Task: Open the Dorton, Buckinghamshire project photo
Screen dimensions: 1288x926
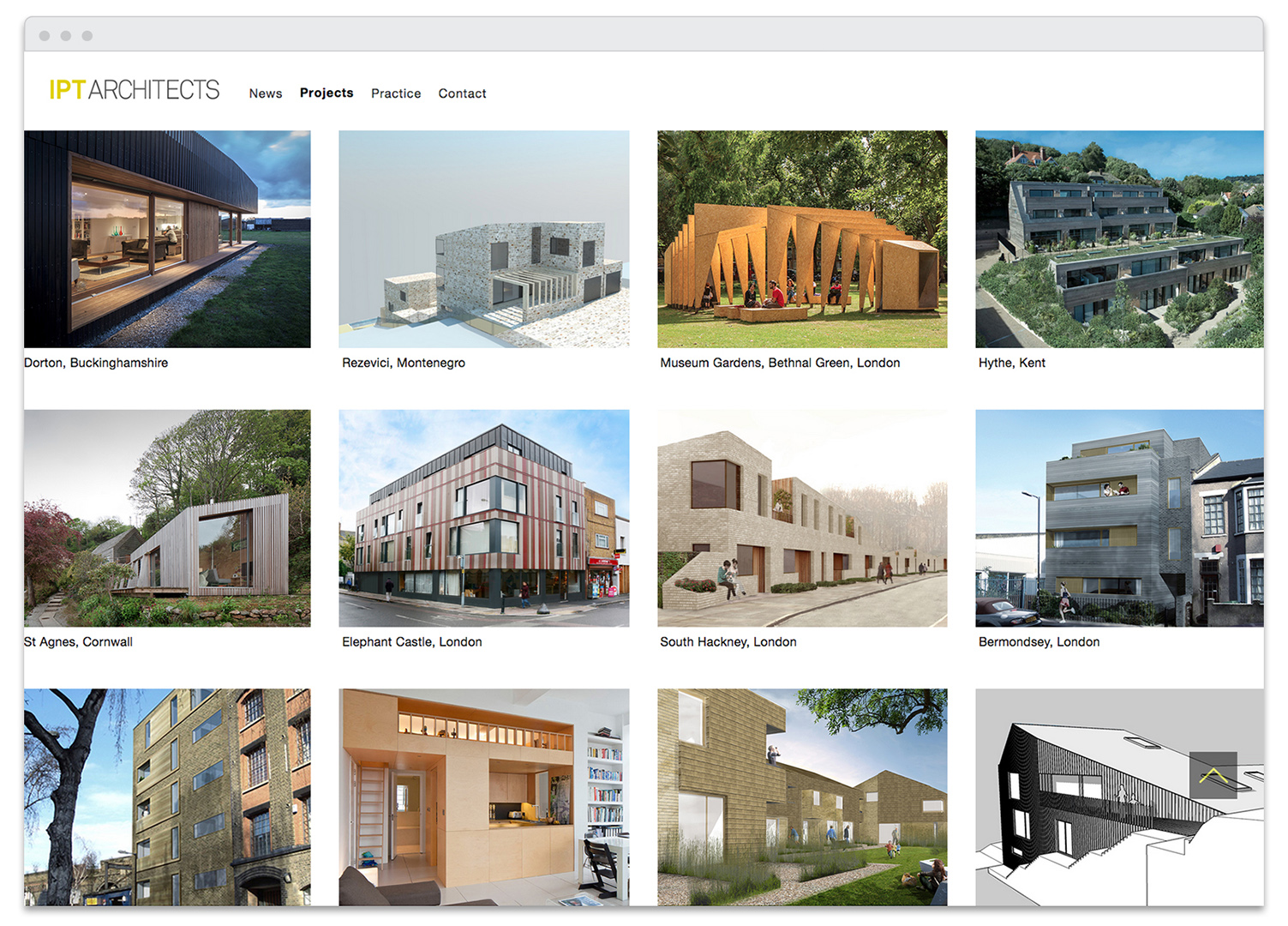Action: tap(167, 239)
